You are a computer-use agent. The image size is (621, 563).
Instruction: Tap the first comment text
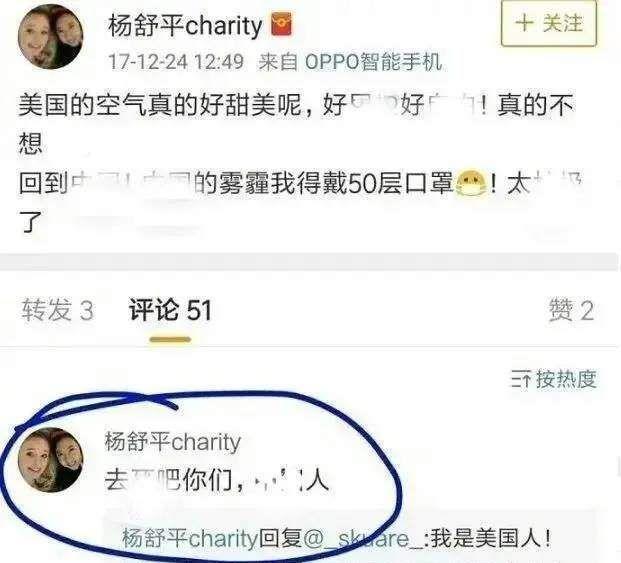pos(217,481)
